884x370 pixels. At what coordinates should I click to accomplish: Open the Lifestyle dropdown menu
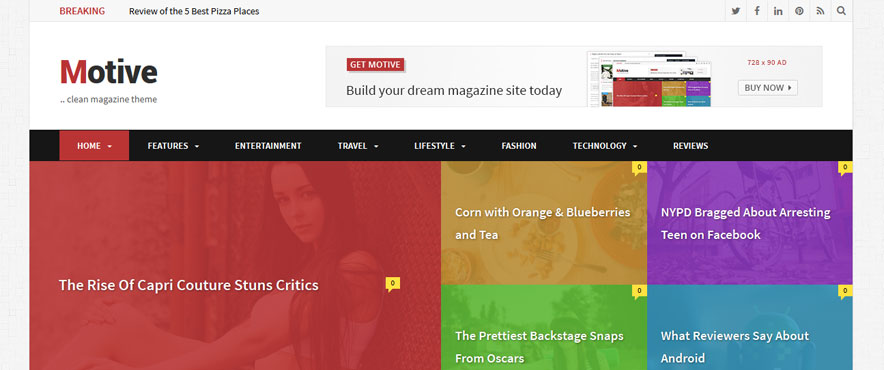pos(440,146)
